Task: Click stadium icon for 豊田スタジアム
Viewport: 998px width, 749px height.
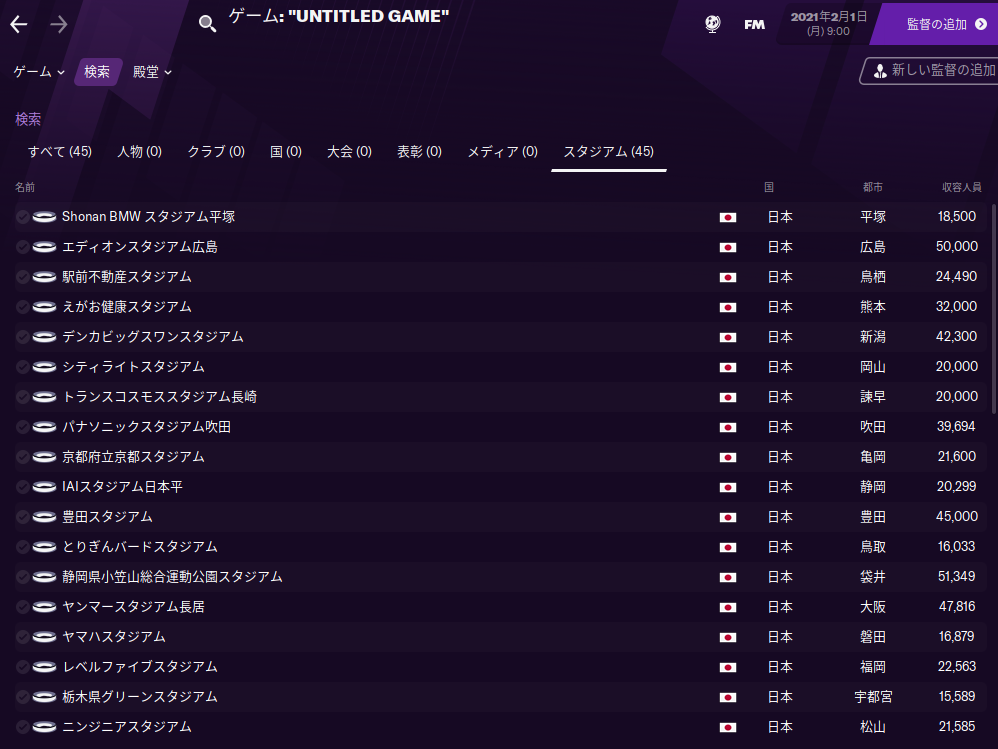Action: (45, 517)
